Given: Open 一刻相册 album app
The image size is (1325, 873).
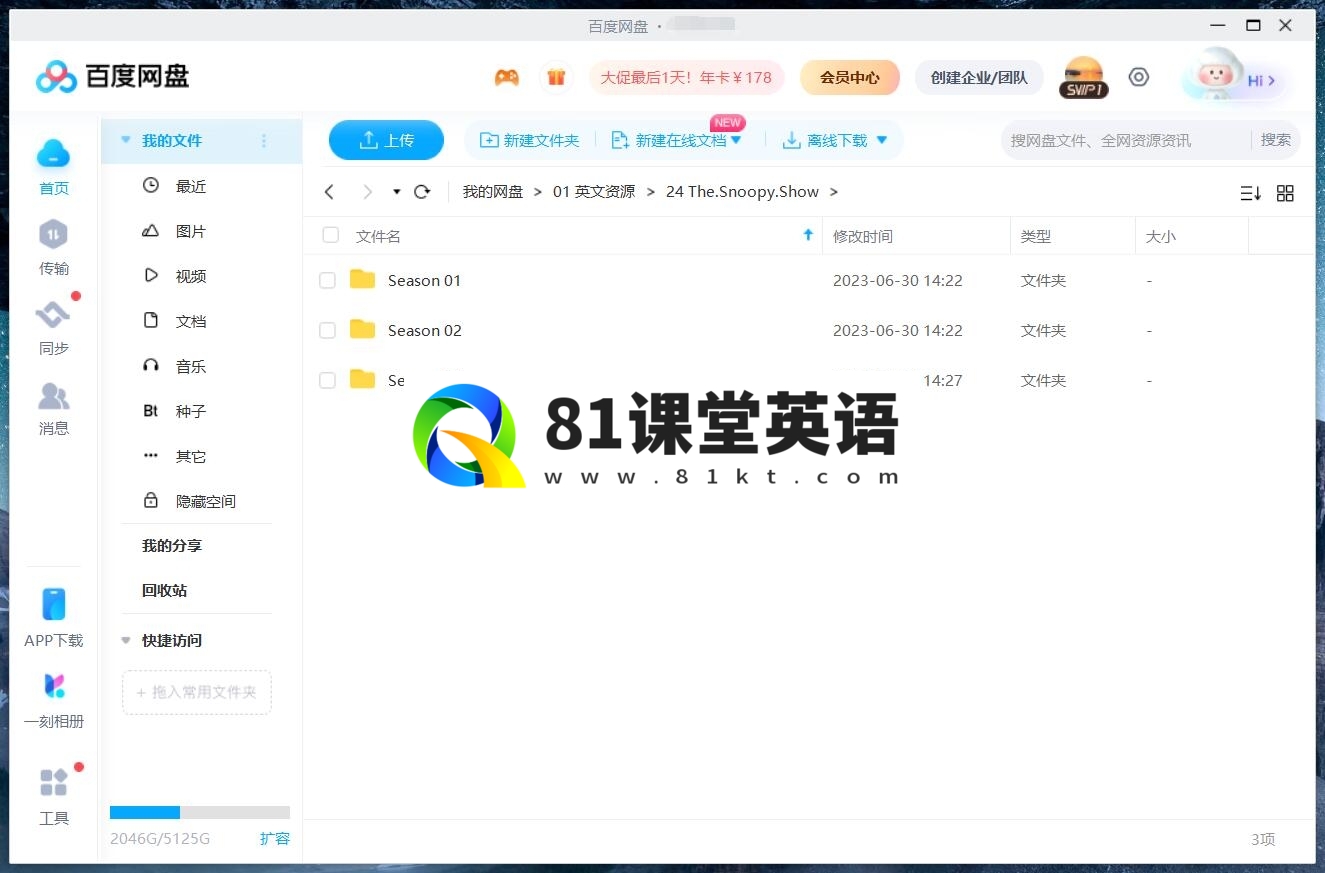Looking at the screenshot, I should (54, 700).
